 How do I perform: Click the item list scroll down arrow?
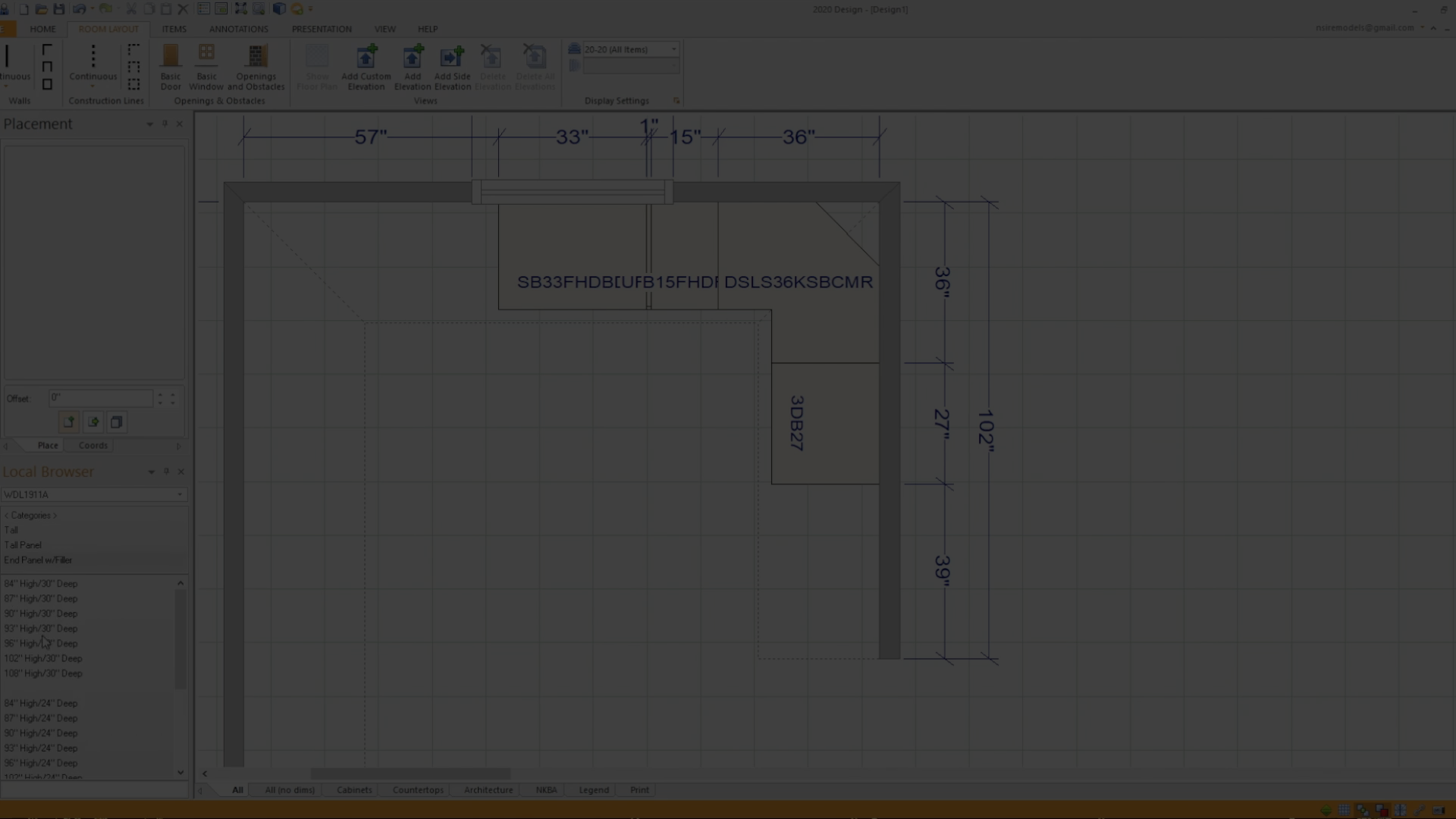pos(180,772)
